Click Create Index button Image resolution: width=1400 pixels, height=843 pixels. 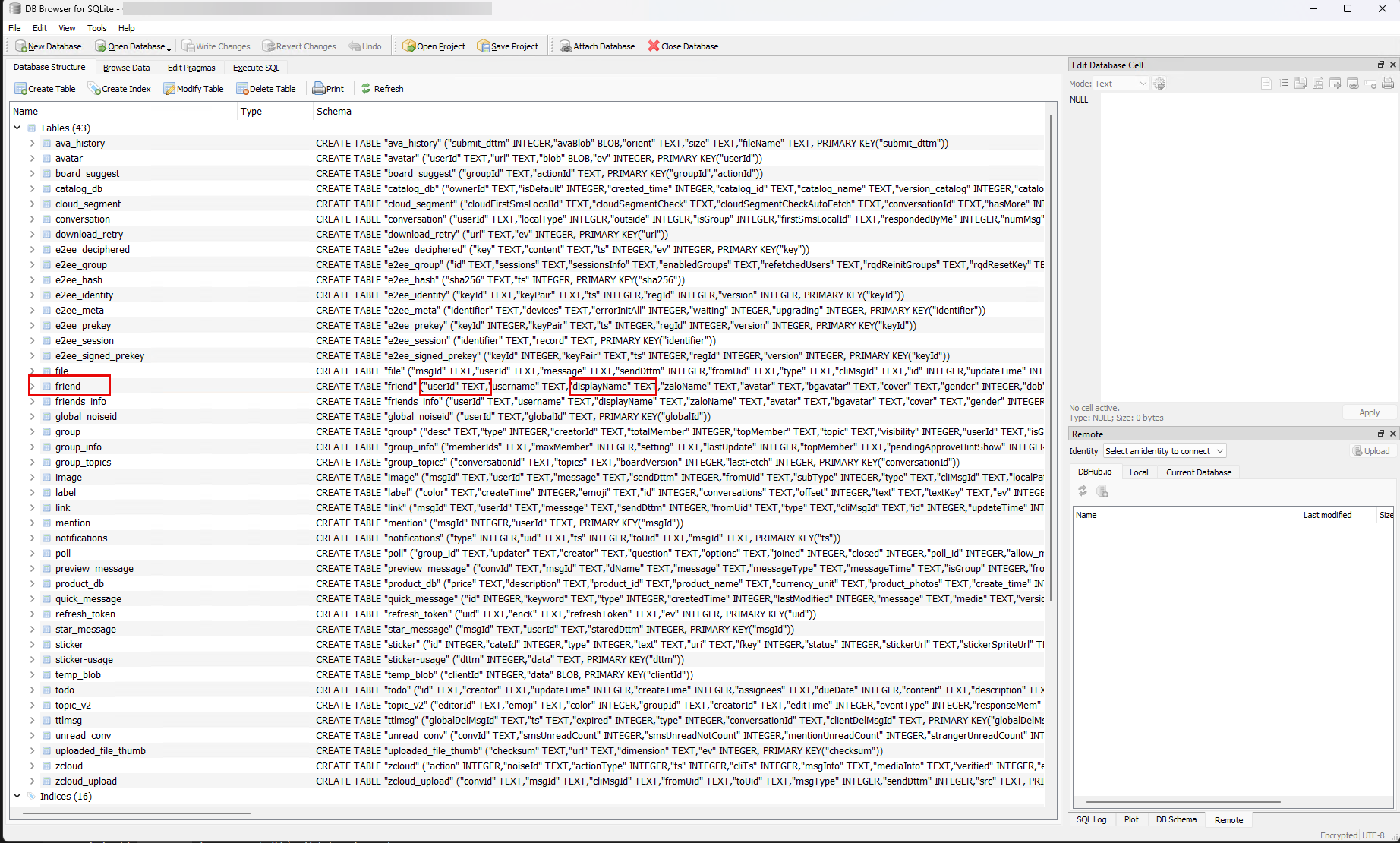pos(119,89)
